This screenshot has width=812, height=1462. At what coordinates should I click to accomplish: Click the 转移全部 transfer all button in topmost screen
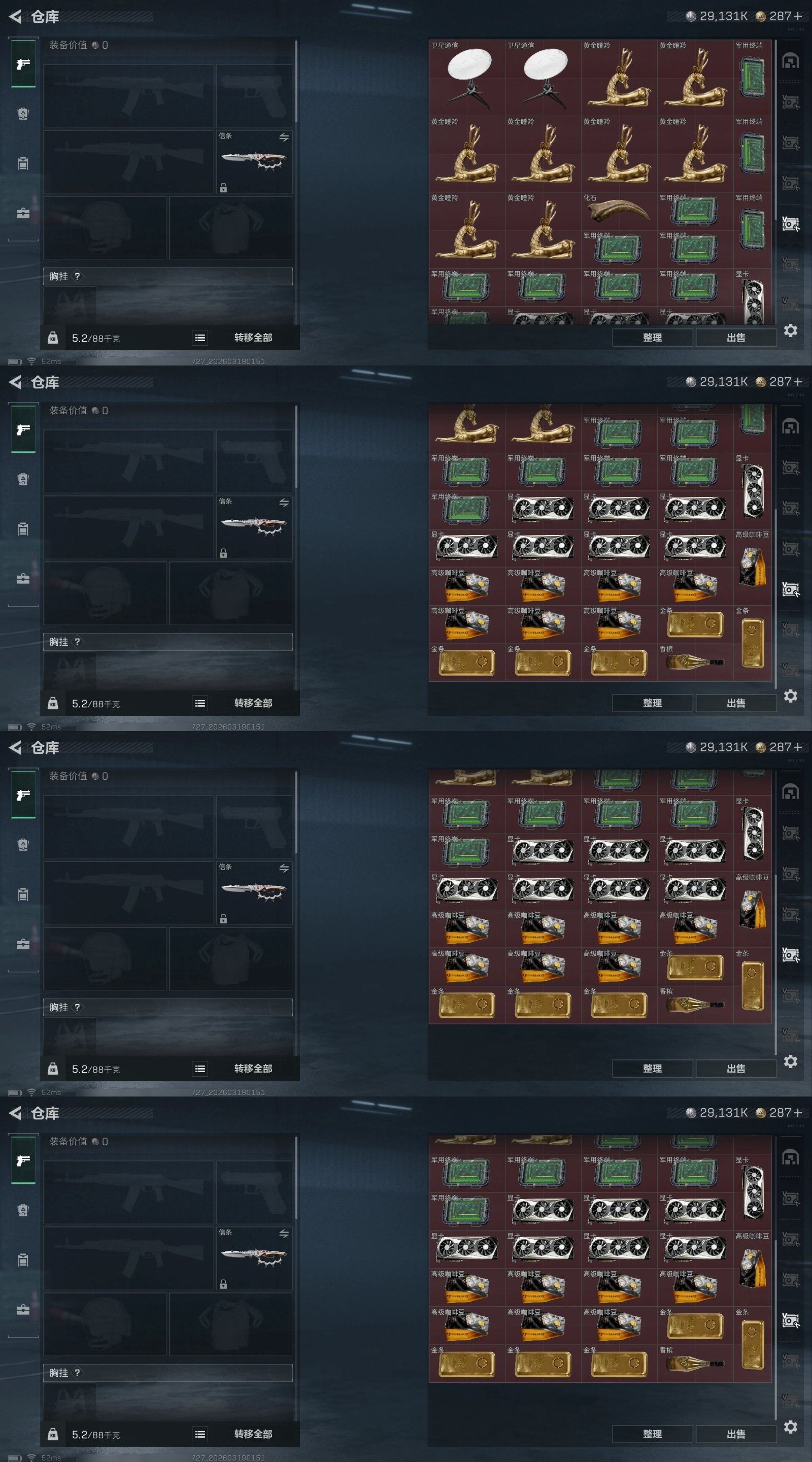pos(253,338)
